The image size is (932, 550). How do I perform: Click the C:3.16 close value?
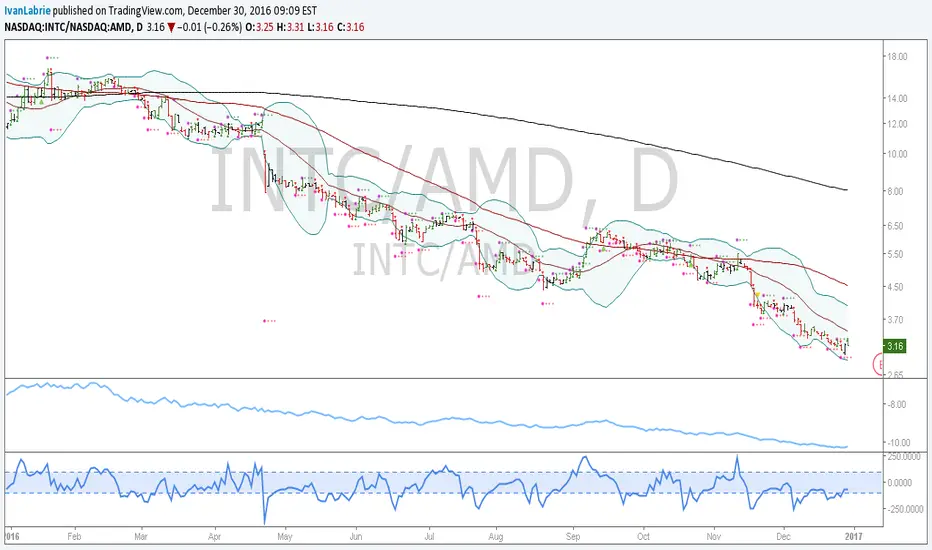(x=351, y=27)
